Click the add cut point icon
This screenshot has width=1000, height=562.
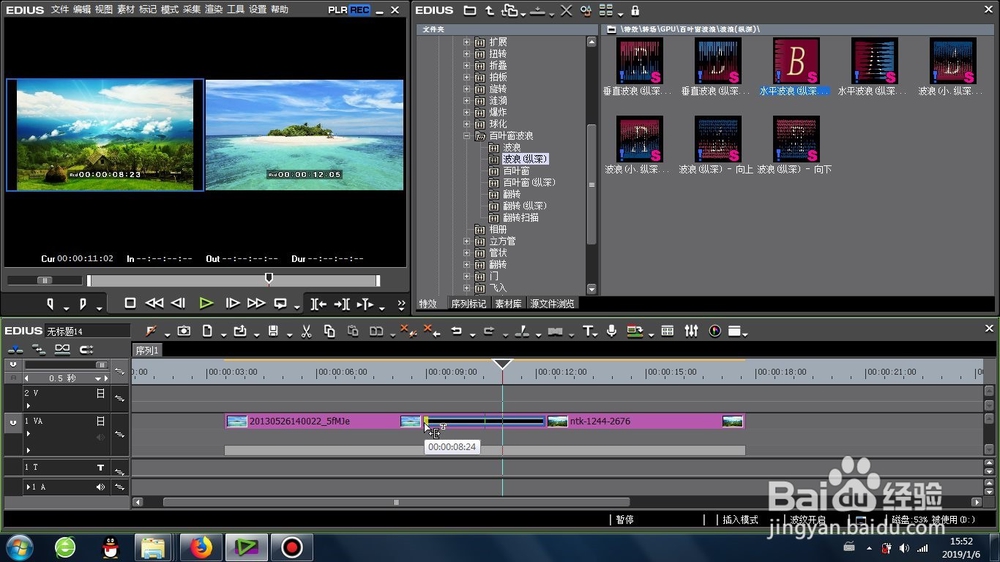522,331
